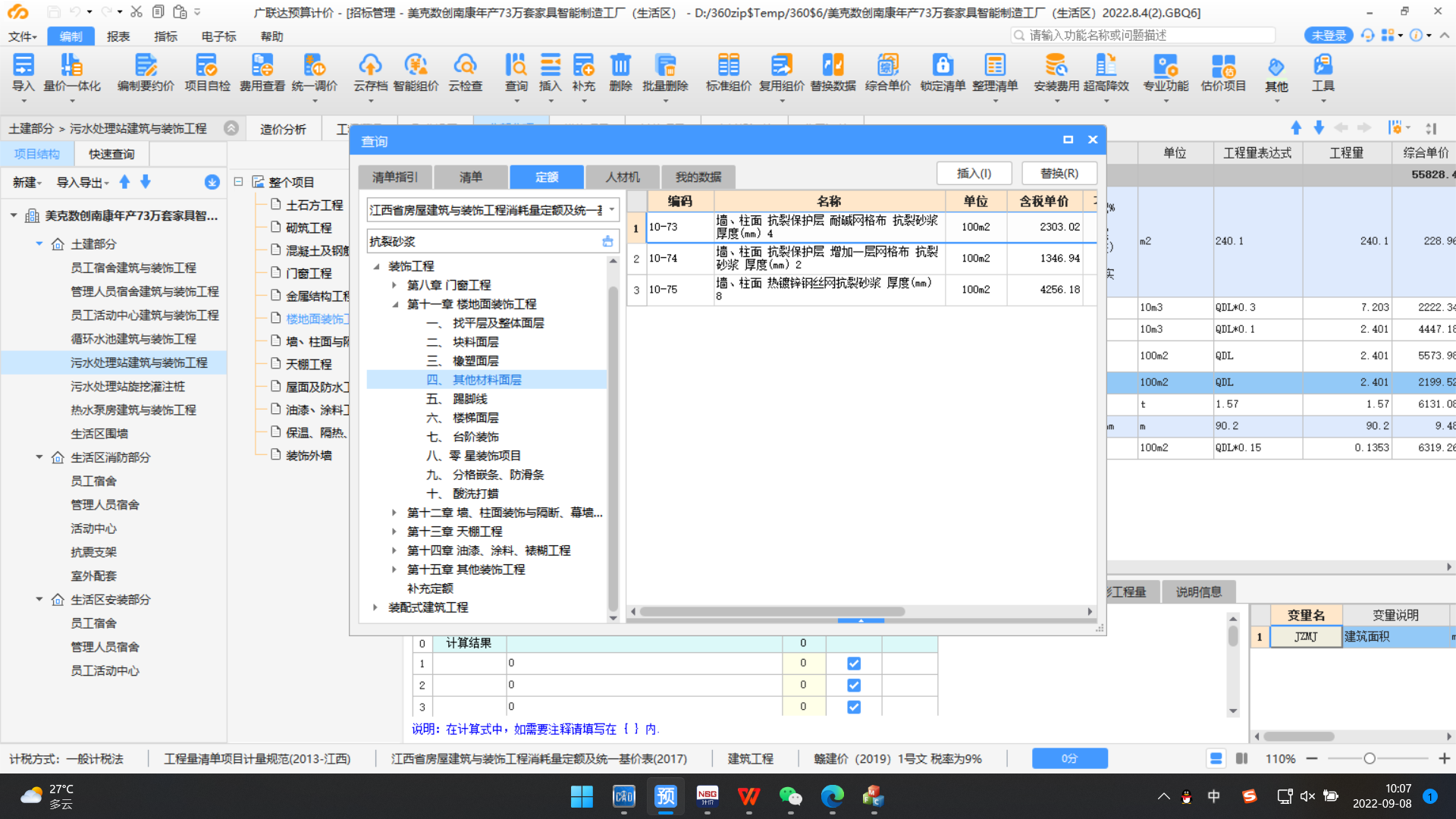Collapse 第十一章 楼地面装饰工程 node
Viewport: 1456px width, 819px height.
click(394, 304)
